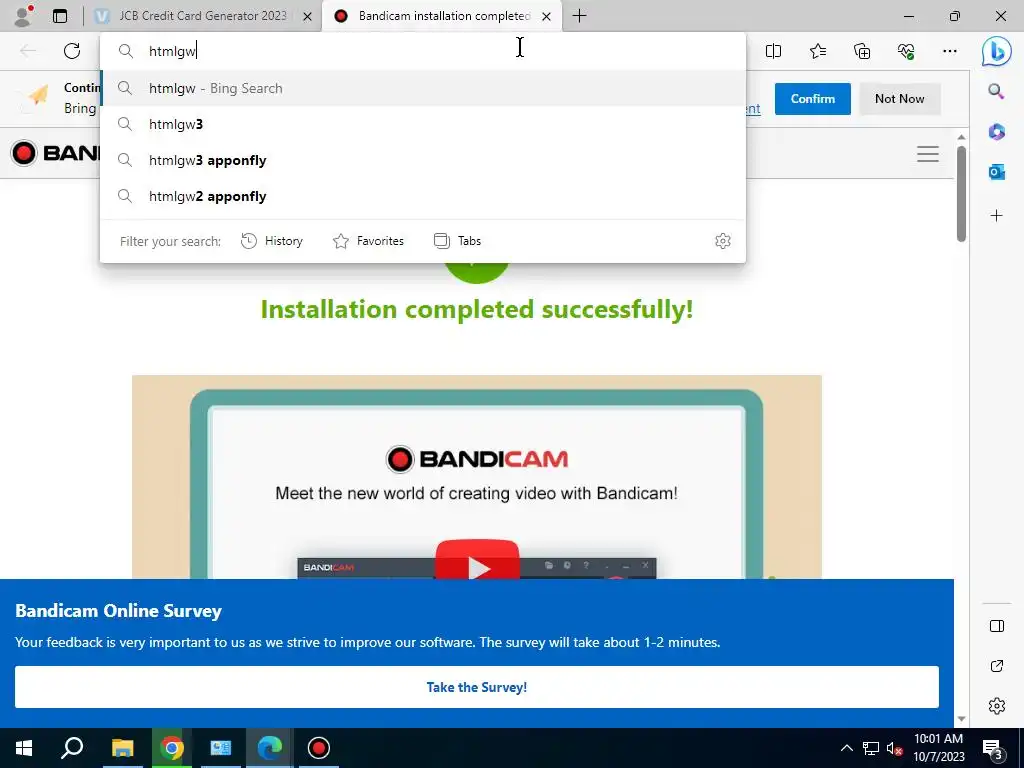Select the 'htmlgw3' search suggestion
The image size is (1024, 768).
click(x=423, y=124)
